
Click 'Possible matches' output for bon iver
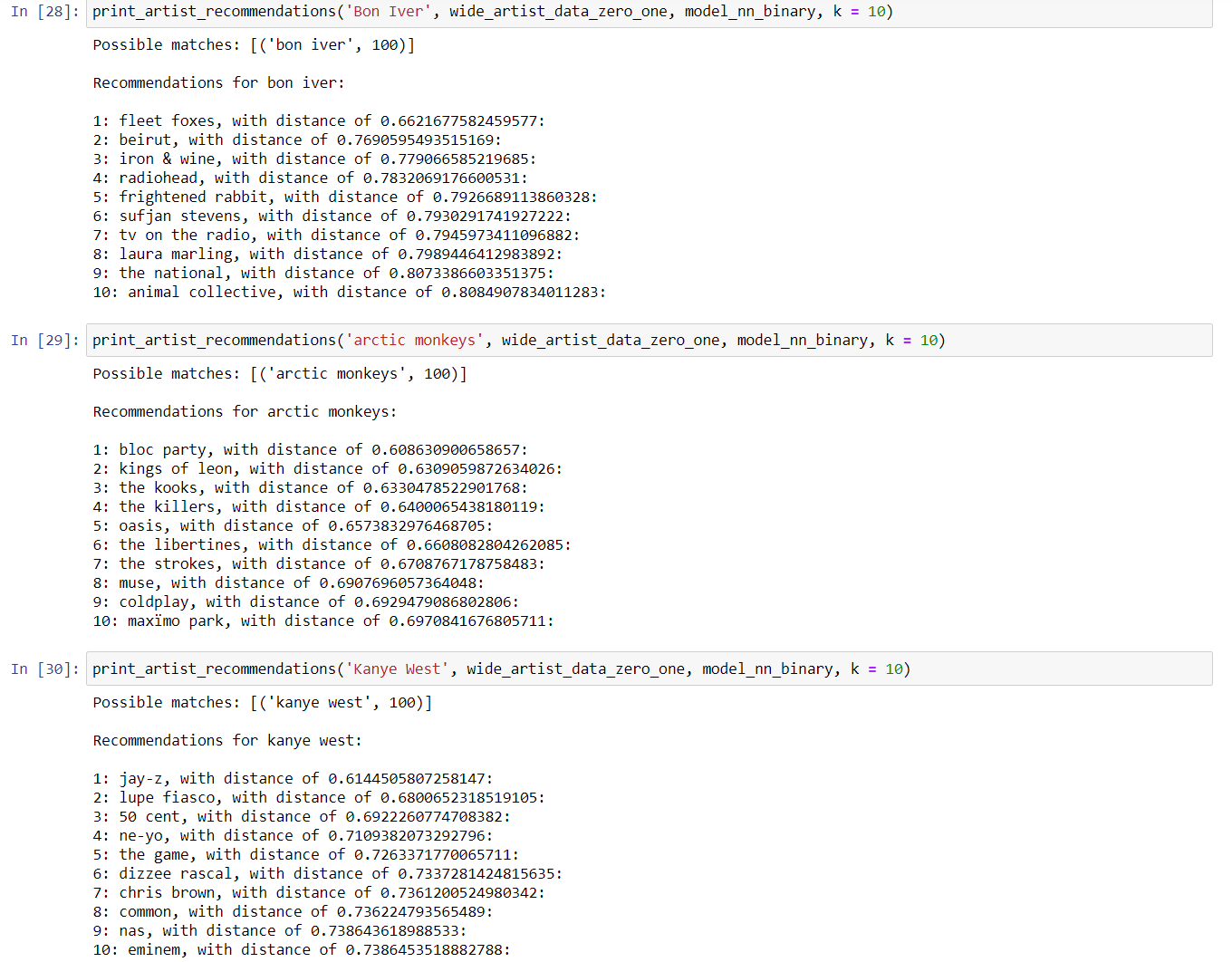coord(254,45)
